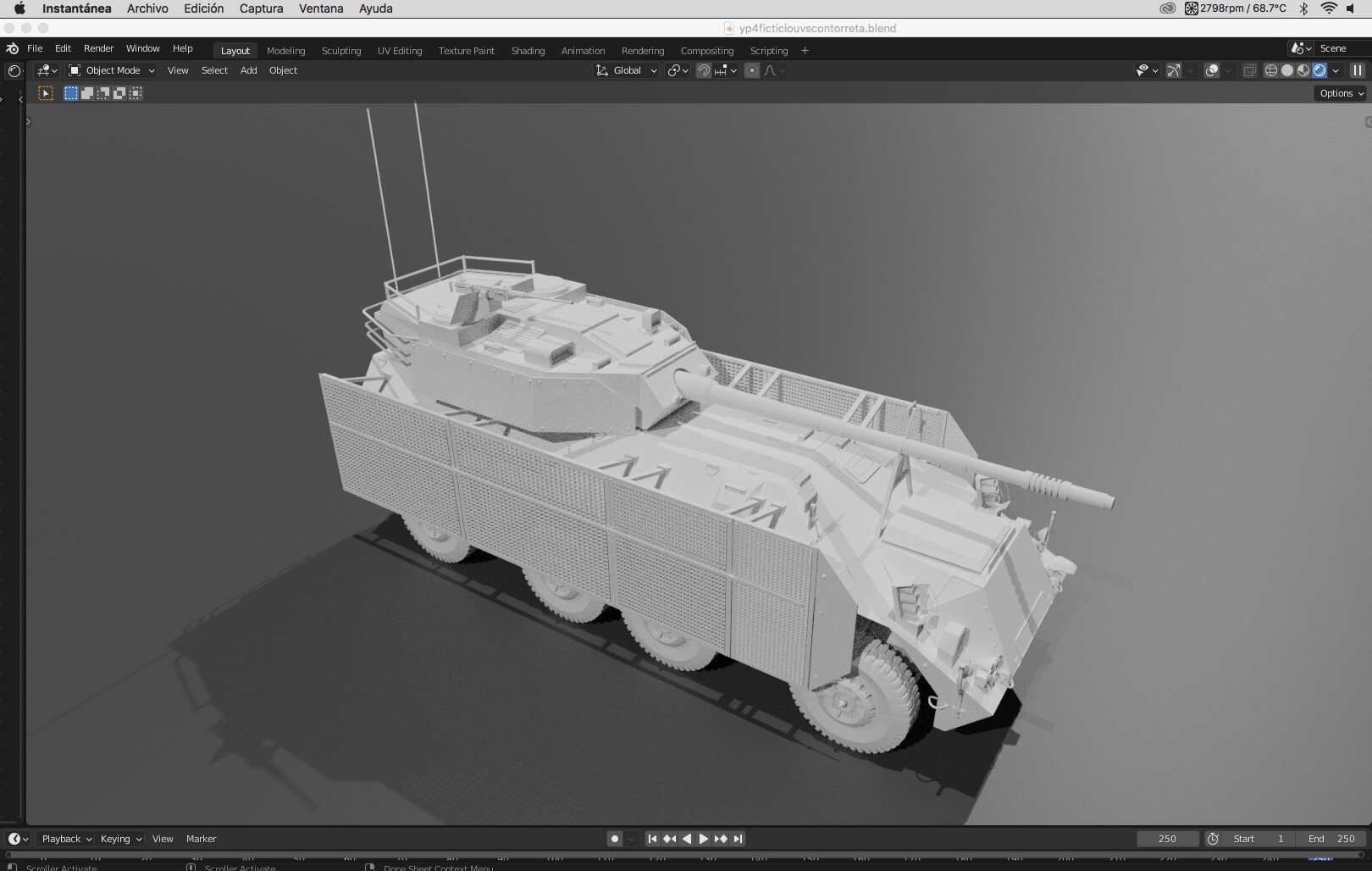Open the Render menu
This screenshot has height=871, width=1372.
[x=98, y=48]
